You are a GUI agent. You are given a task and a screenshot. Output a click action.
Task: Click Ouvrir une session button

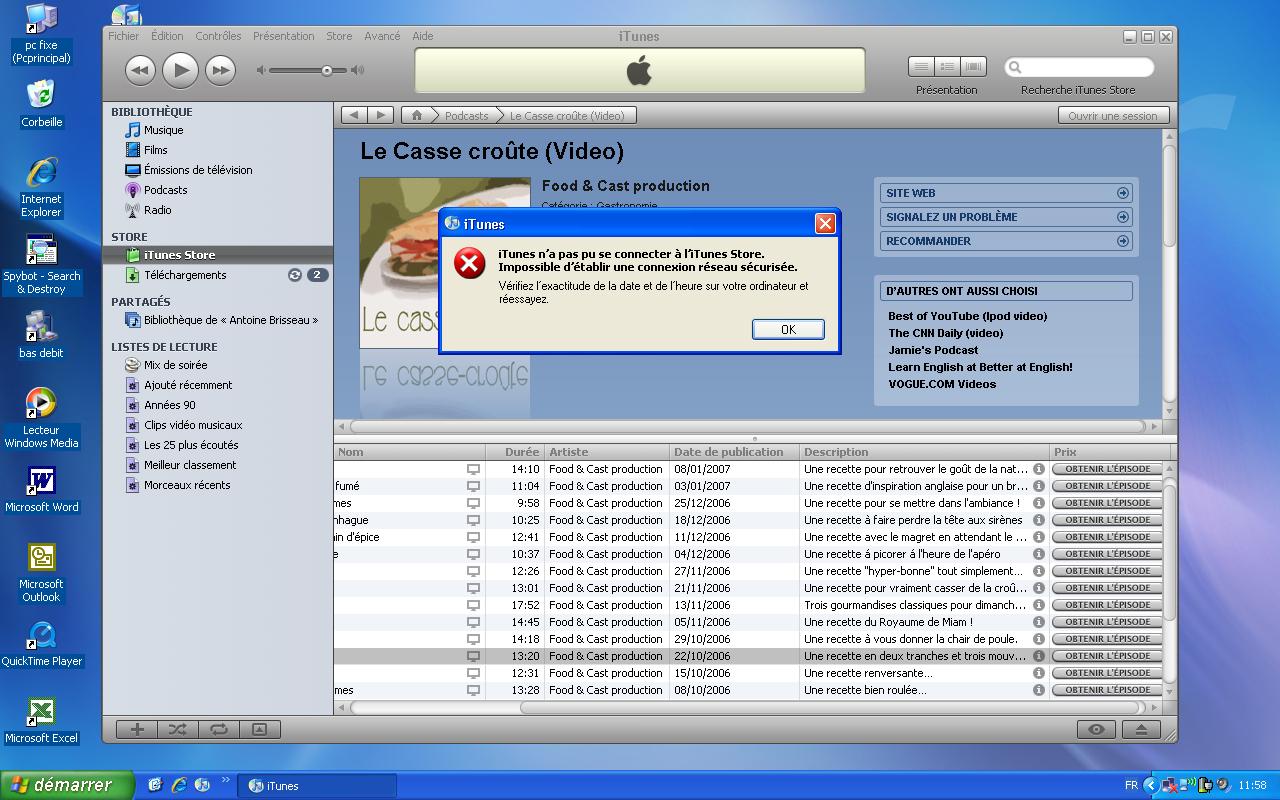pos(1112,115)
